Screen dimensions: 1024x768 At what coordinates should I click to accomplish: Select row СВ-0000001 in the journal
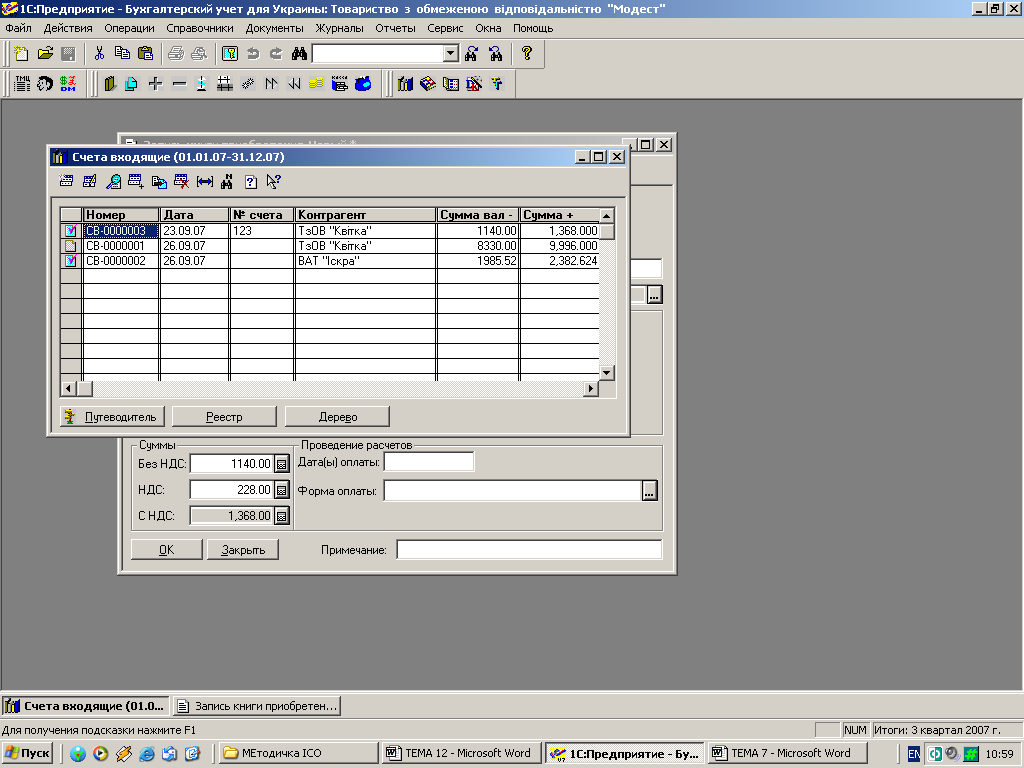[329, 246]
